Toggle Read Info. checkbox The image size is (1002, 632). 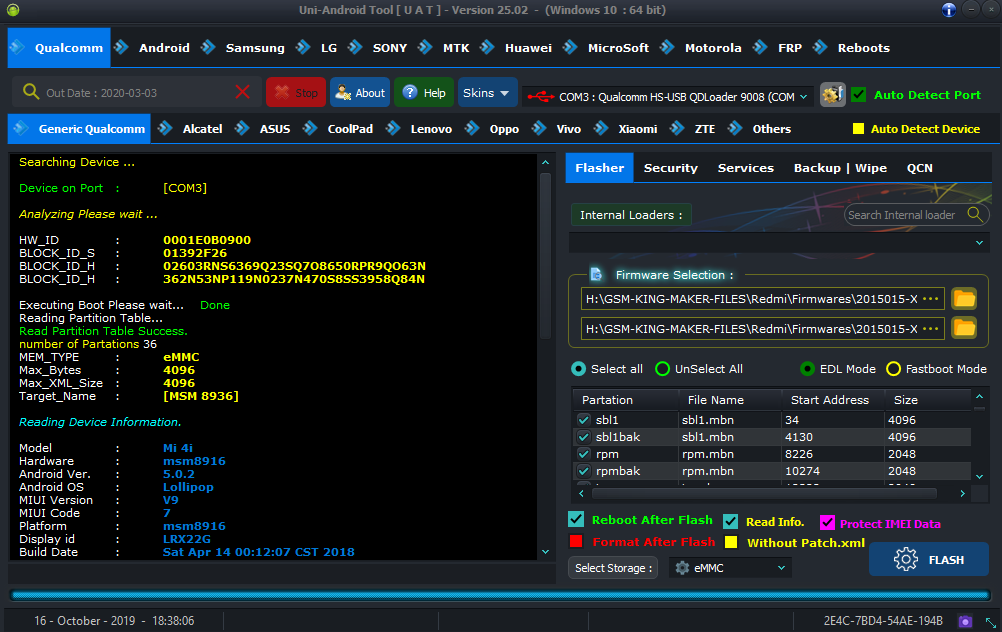pyautogui.click(x=730, y=521)
